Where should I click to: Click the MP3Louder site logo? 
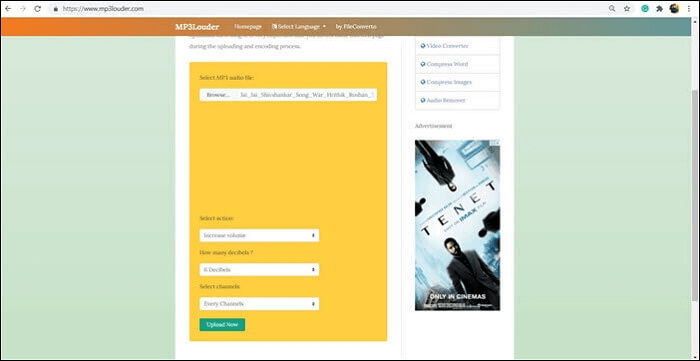197,27
